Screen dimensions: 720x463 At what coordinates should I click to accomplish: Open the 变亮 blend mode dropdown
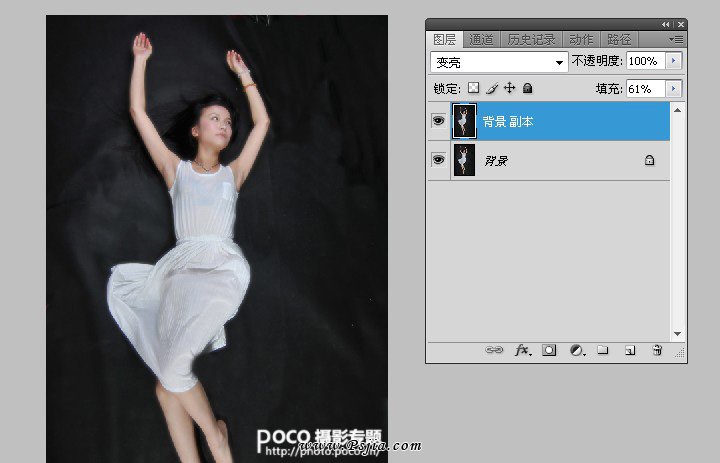click(499, 62)
